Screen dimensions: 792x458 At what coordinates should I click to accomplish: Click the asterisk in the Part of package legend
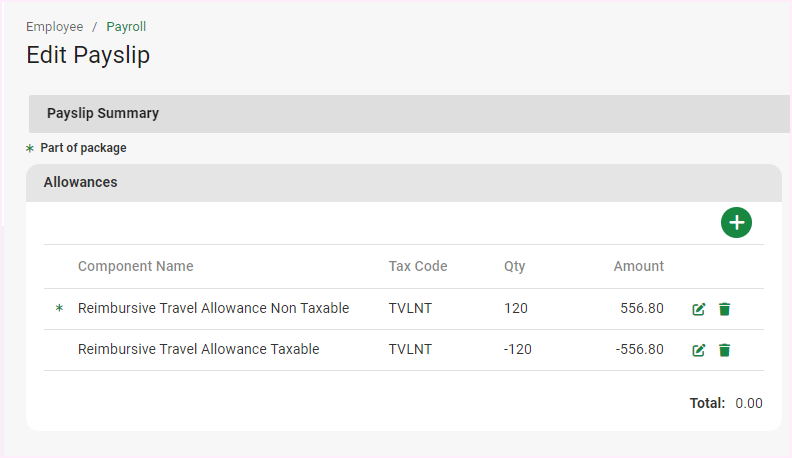[30, 148]
